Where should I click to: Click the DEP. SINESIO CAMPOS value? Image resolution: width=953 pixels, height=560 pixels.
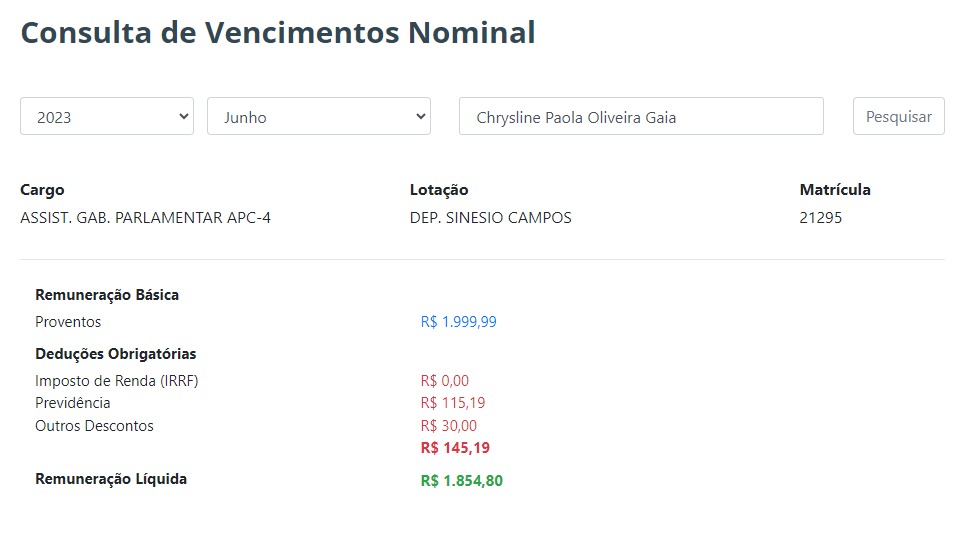tap(490, 218)
